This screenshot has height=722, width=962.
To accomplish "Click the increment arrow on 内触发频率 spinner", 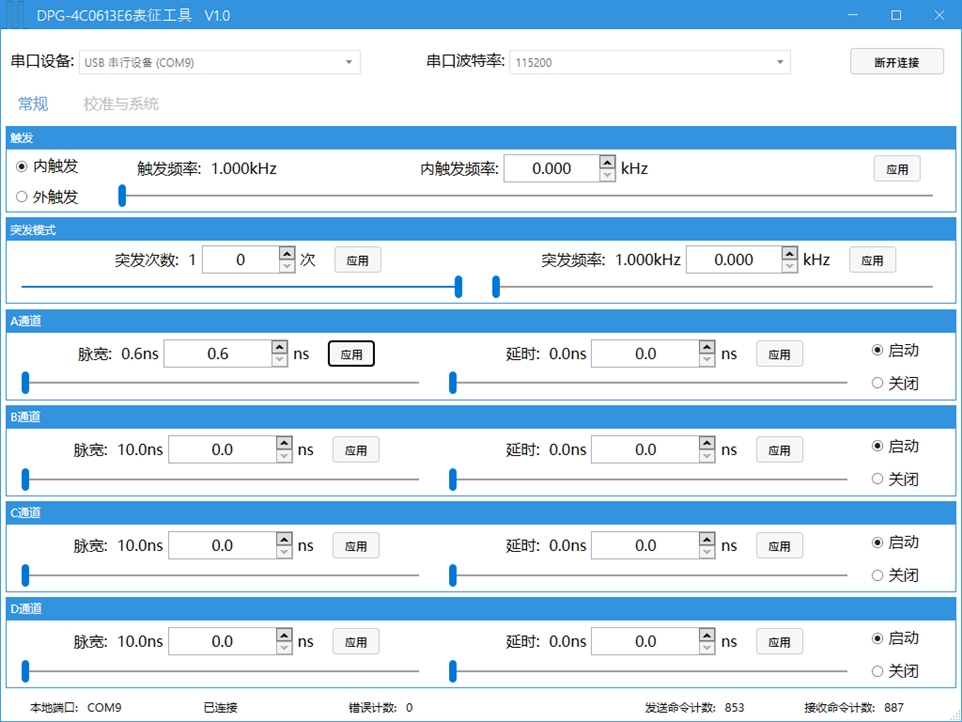I will click(606, 163).
